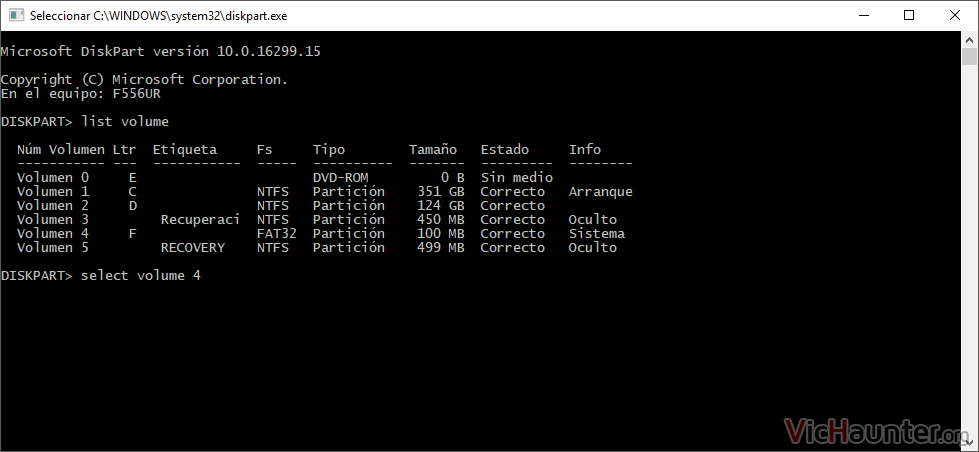The height and width of the screenshot is (452, 979).
Task: Maximize the diskpart console window
Action: (x=909, y=16)
